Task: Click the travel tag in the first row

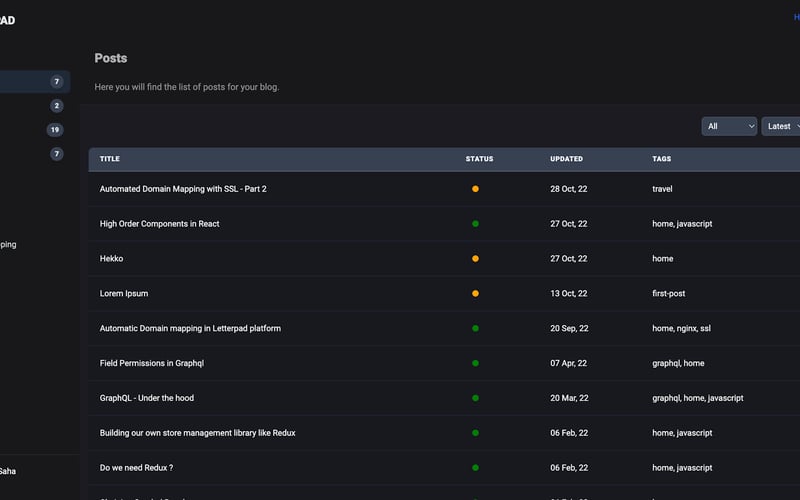Action: tap(662, 189)
